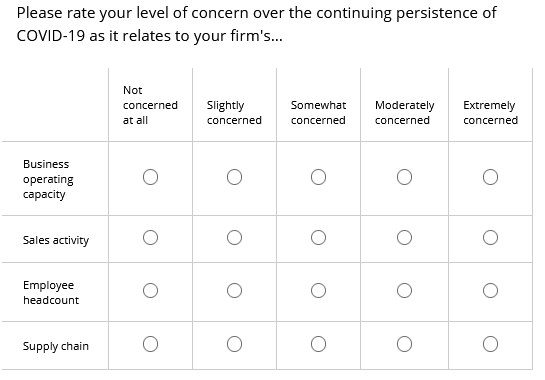Select 'Slightly concerned' for Business operating capacity
The width and height of the screenshot is (545, 380).
coord(235,177)
